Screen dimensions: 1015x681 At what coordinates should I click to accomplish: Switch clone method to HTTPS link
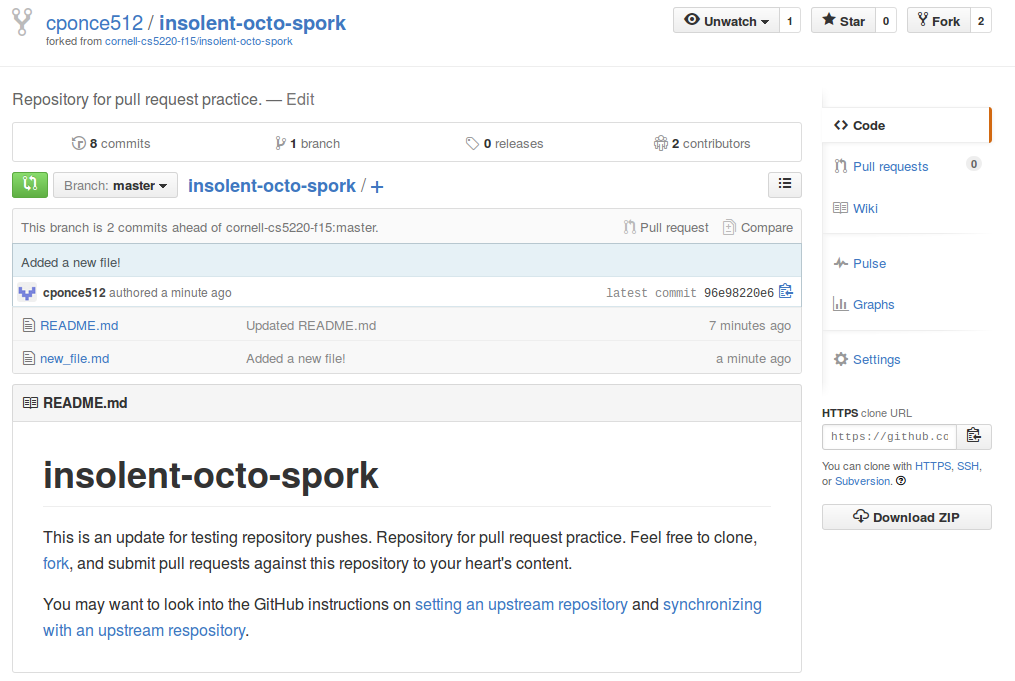coord(933,466)
